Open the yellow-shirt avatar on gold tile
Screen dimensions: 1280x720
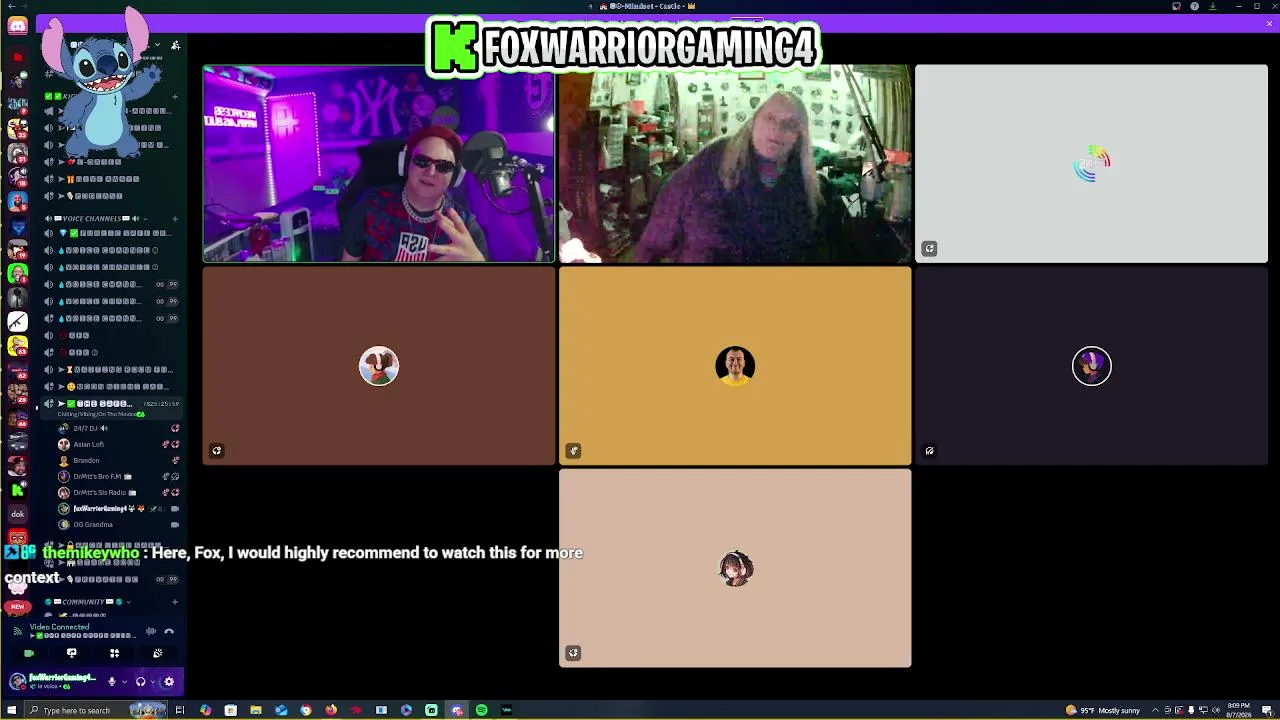pos(735,366)
